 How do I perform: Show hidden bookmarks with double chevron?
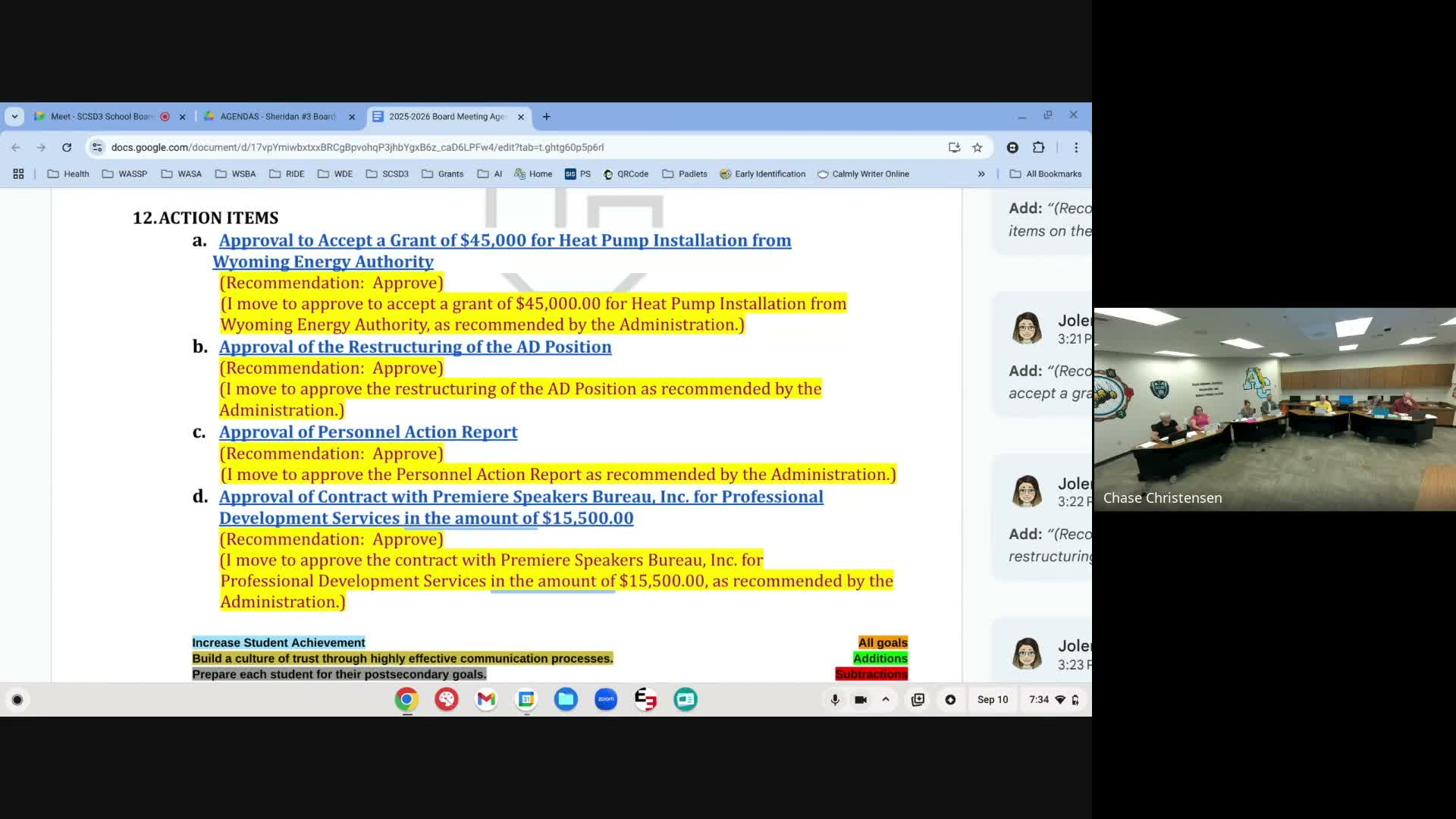pos(981,174)
